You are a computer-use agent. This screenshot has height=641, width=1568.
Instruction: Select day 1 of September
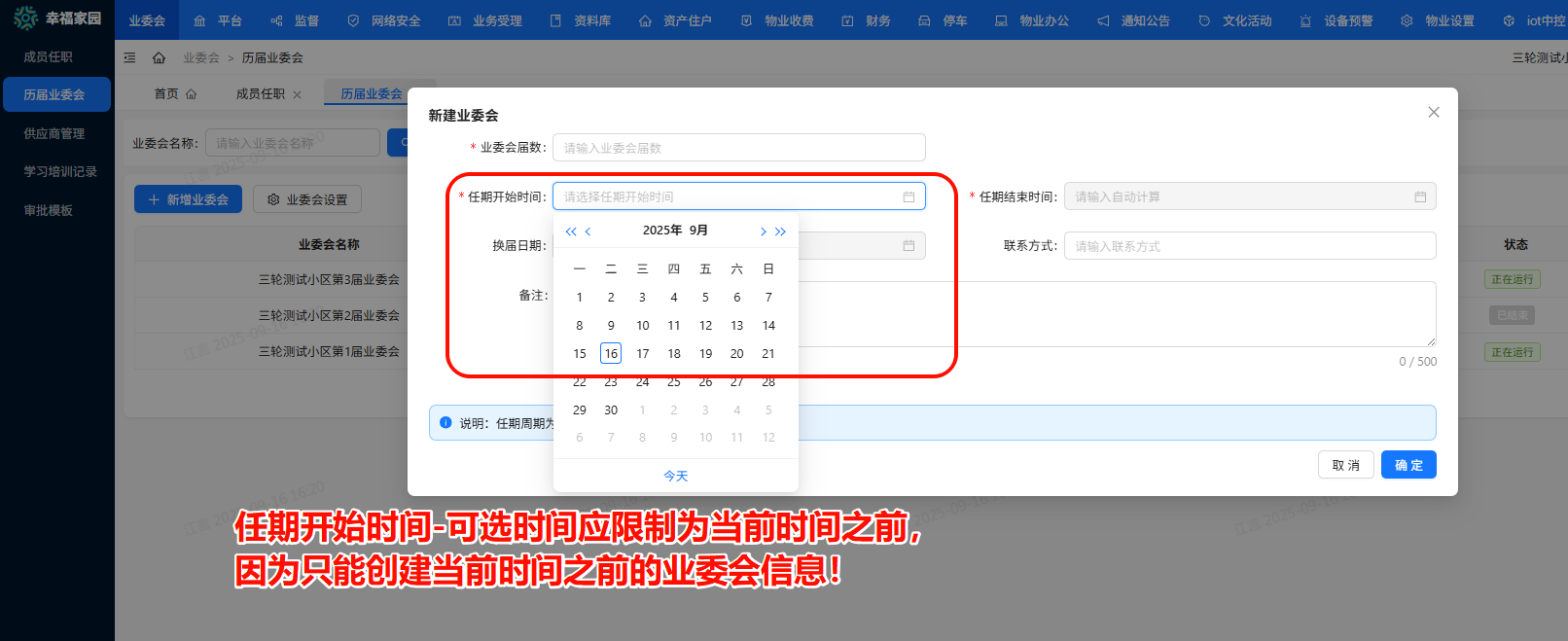(x=580, y=298)
